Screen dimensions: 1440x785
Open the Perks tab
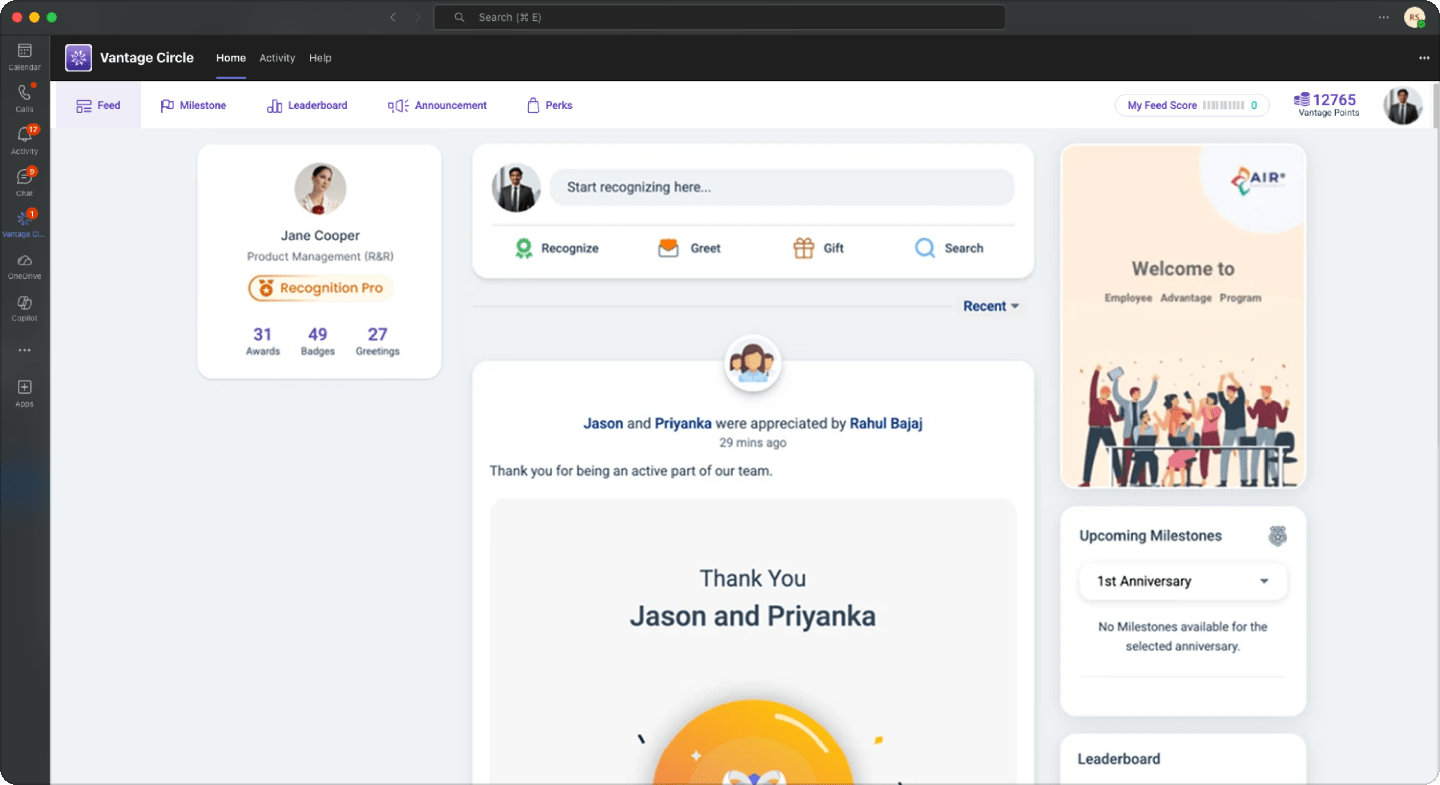[549, 105]
